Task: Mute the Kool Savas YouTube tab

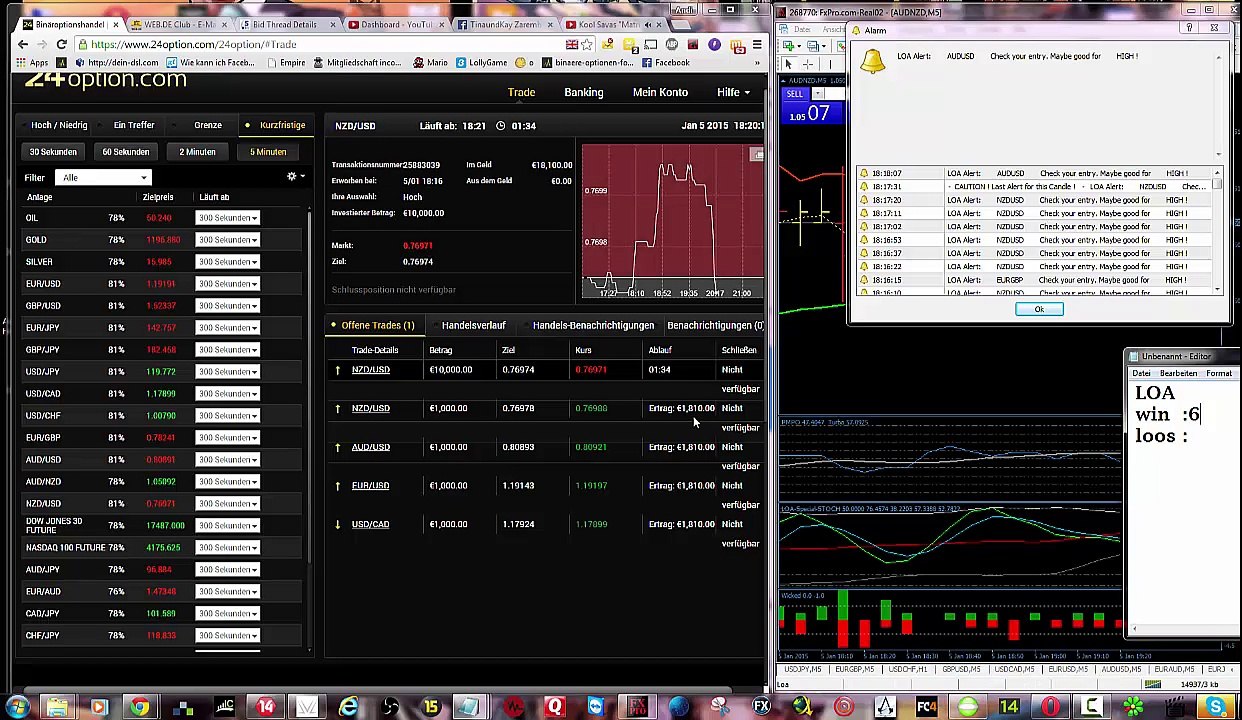Action: 649,24
